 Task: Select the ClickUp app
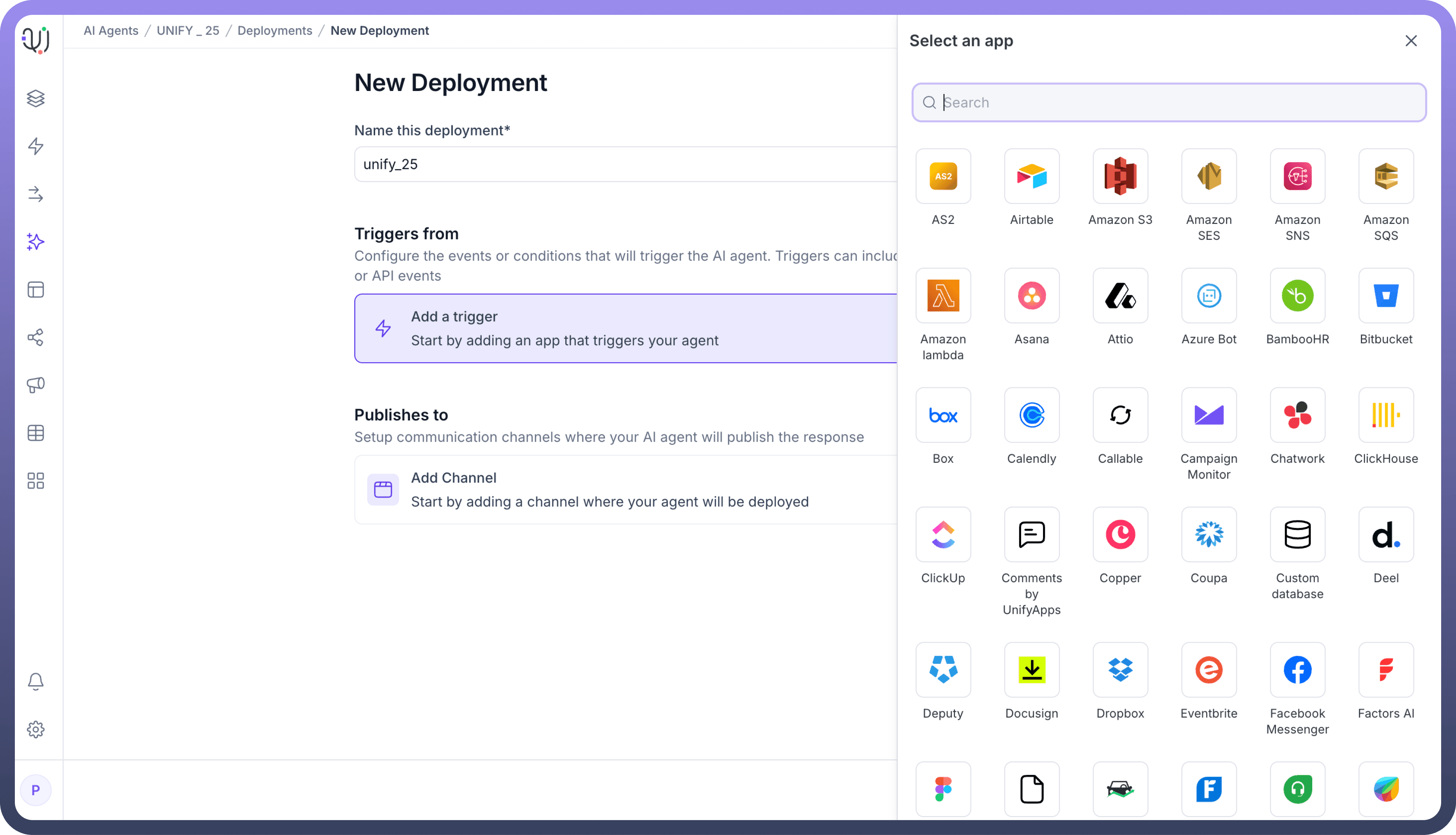pyautogui.click(x=943, y=534)
